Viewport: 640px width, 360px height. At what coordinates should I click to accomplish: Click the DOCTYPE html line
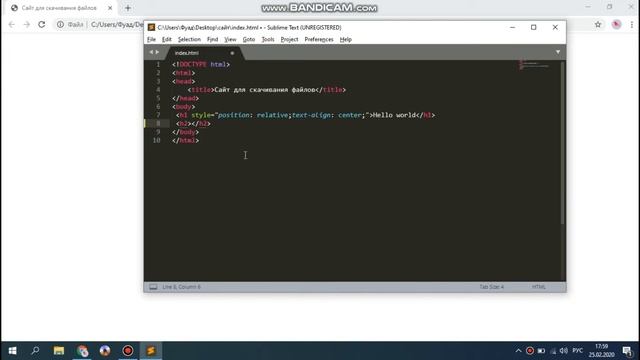point(201,64)
